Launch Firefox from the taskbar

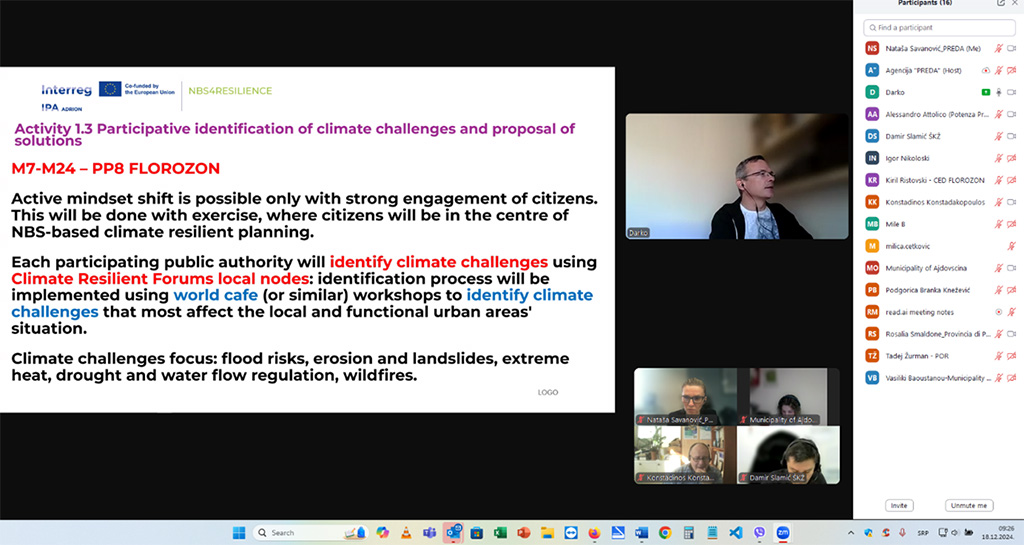592,533
